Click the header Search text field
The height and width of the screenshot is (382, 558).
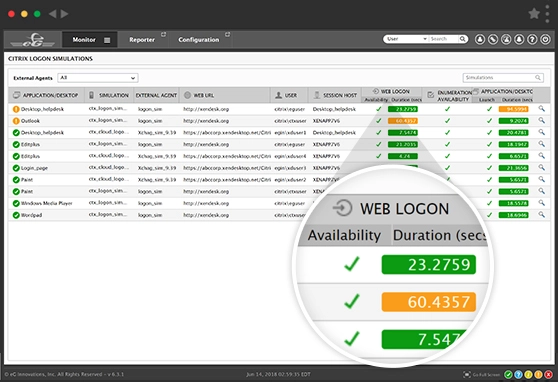tap(443, 39)
